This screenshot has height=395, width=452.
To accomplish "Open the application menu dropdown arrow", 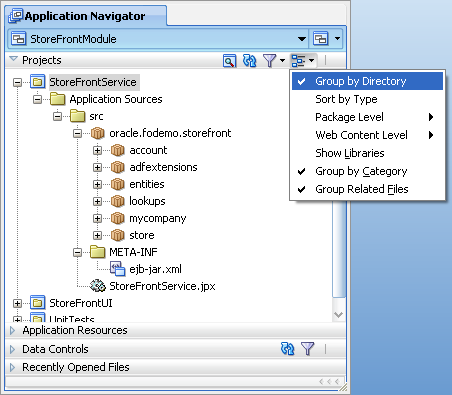I will pyautogui.click(x=337, y=39).
